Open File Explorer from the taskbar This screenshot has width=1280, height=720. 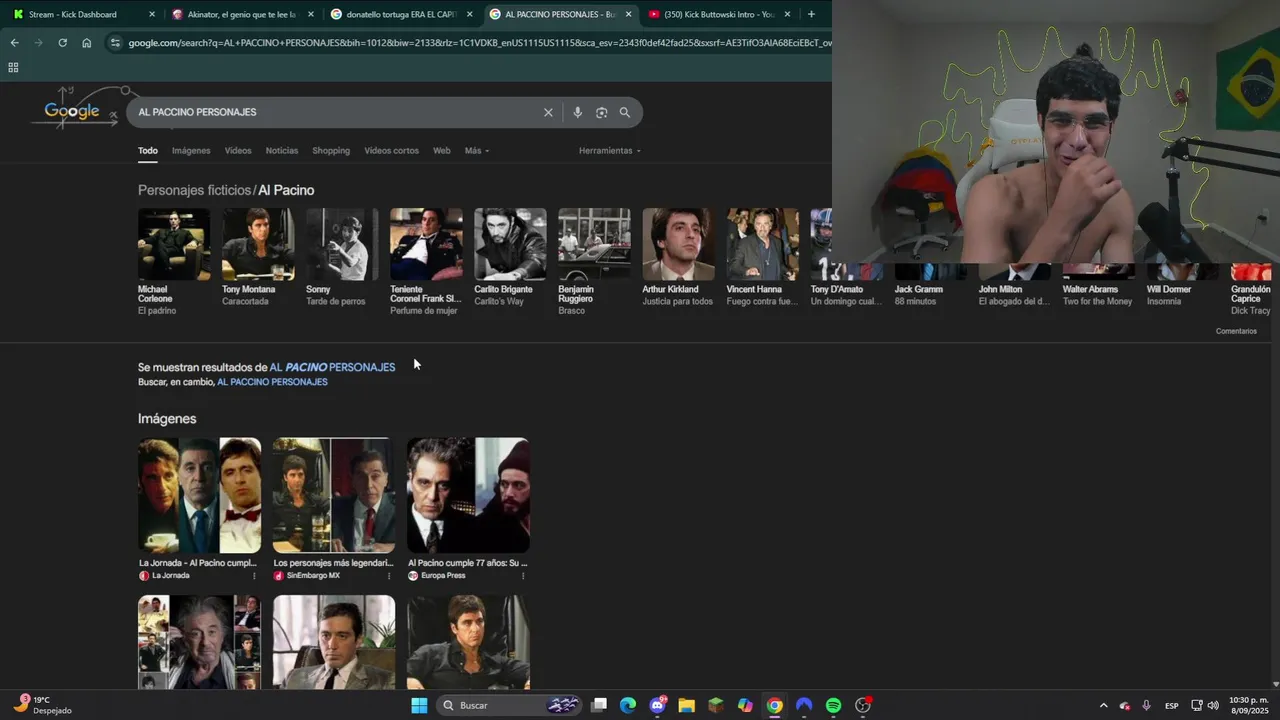coord(687,705)
